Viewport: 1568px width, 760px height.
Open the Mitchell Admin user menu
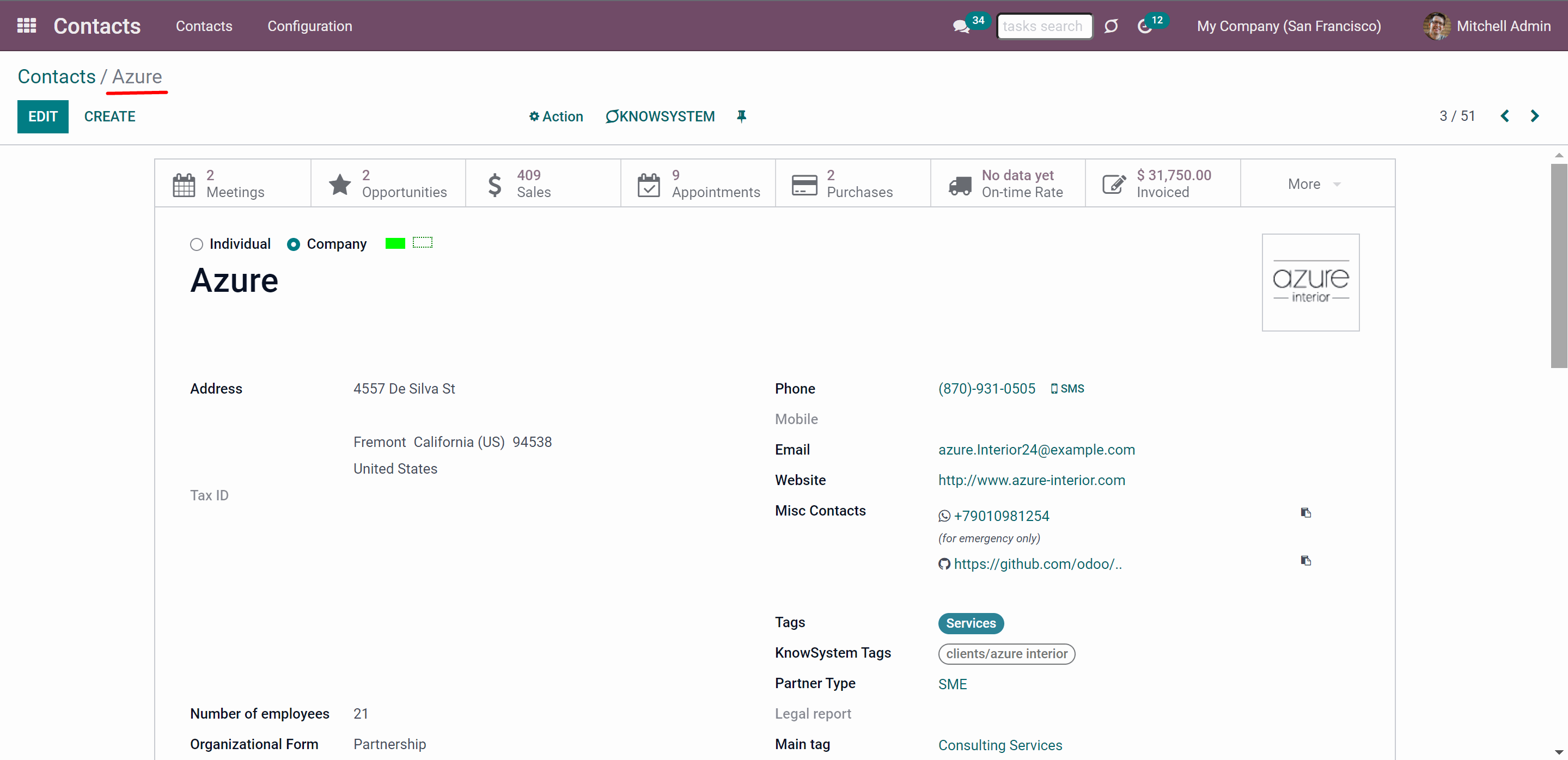pyautogui.click(x=1487, y=26)
